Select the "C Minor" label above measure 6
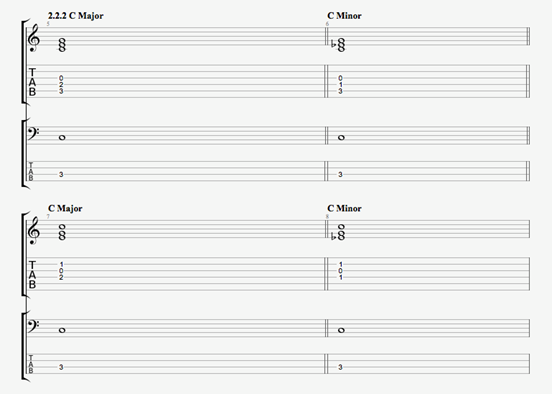The height and width of the screenshot is (394, 552). pos(344,16)
